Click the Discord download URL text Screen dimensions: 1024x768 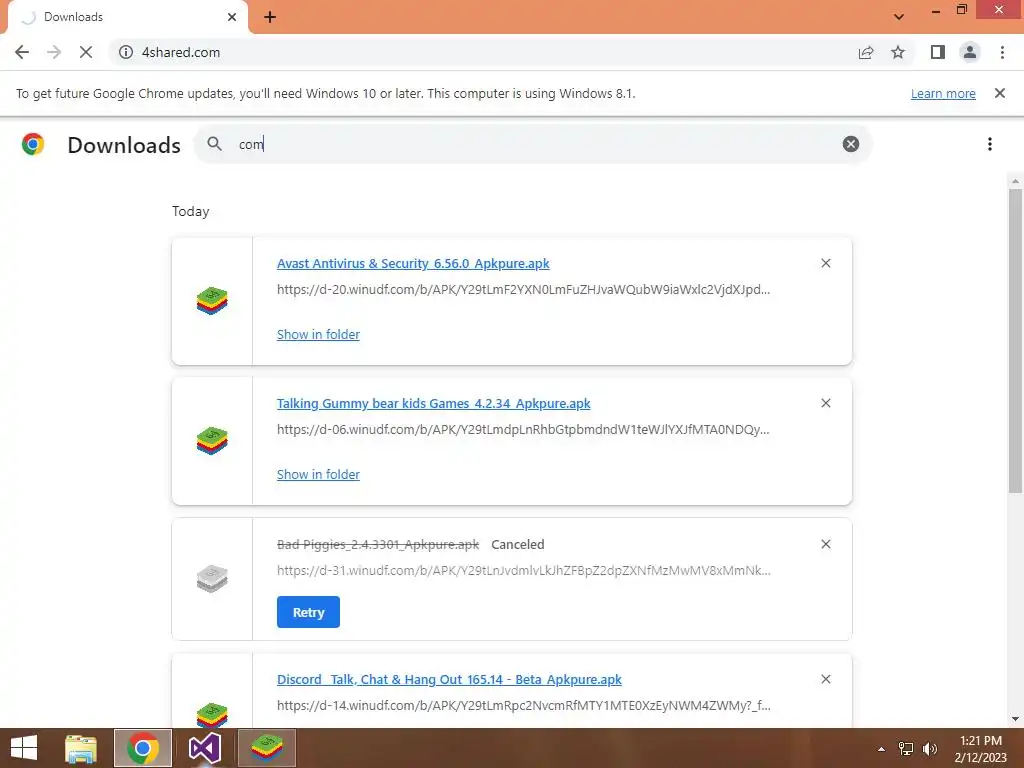[x=523, y=706]
